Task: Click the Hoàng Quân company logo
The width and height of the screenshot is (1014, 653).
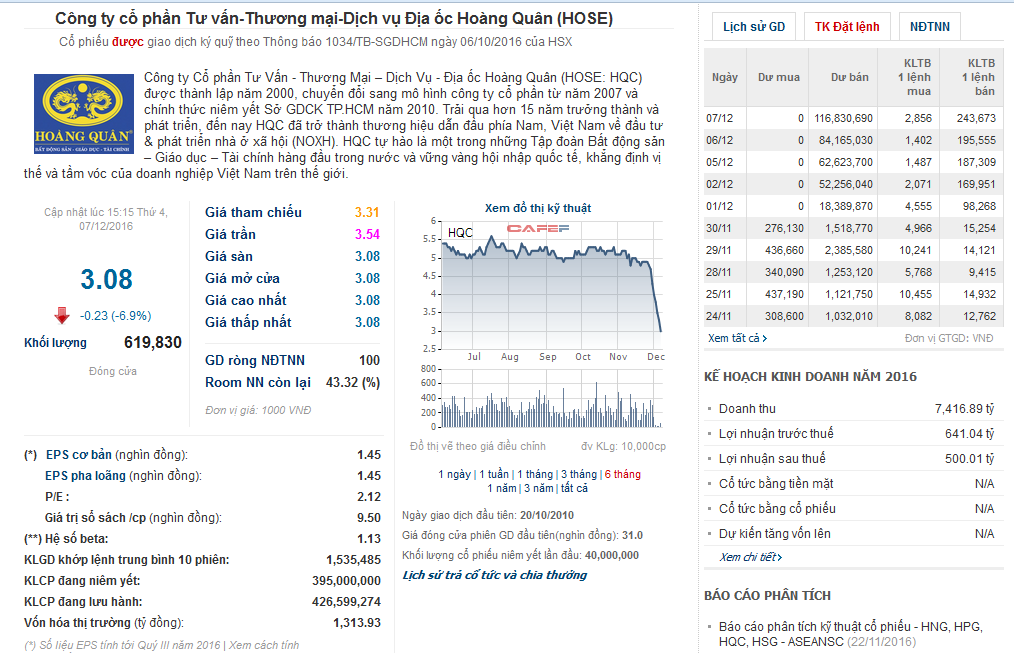Action: click(83, 114)
